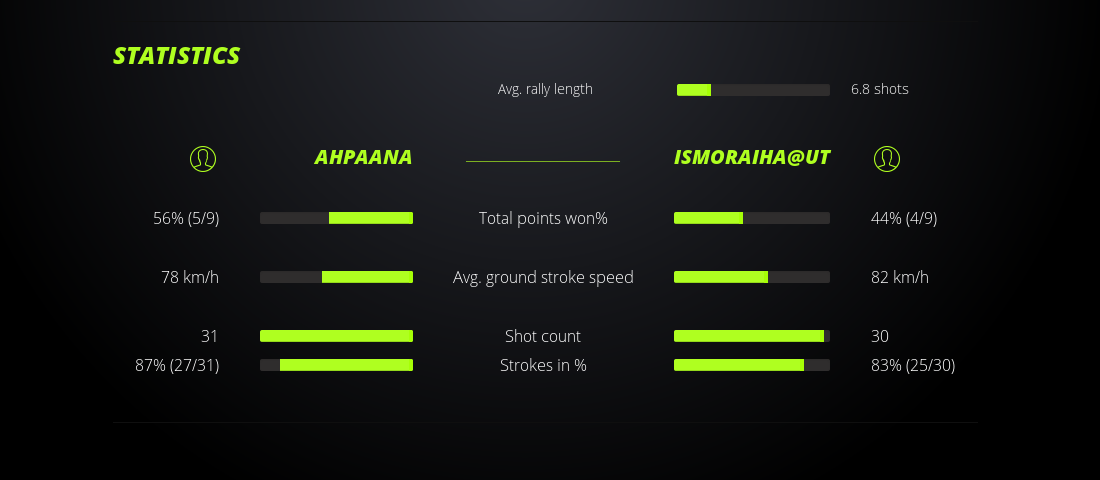Screen dimensions: 1100x480
Task: Click the Avg. ground stroke speed label
Action: coord(543,277)
